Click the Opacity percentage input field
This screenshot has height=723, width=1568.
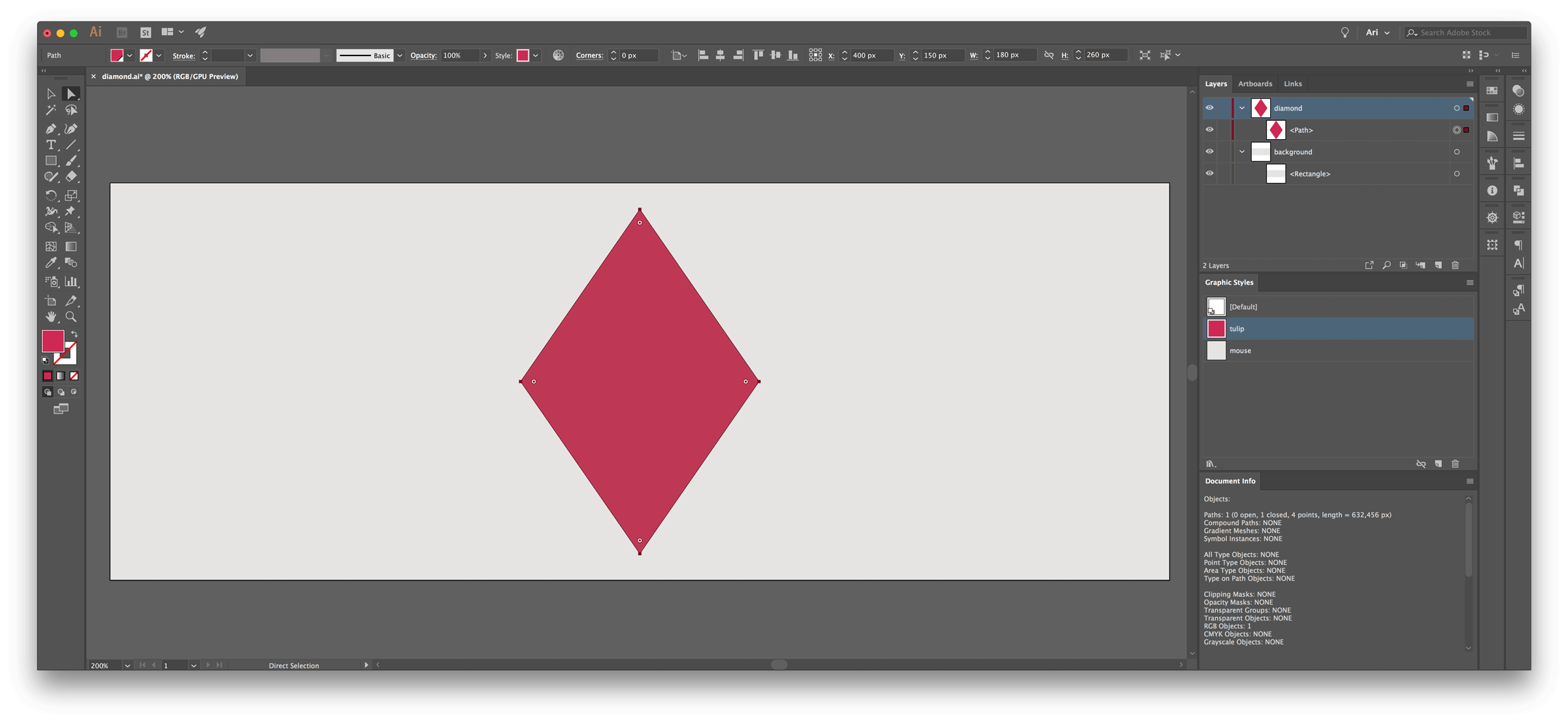pyautogui.click(x=456, y=54)
